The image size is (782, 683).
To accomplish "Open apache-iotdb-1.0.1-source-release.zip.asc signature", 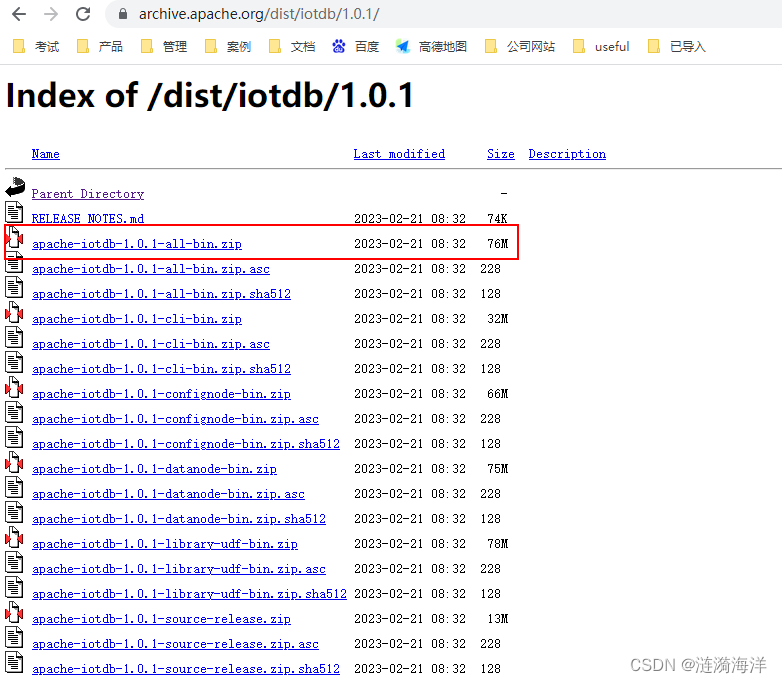I will pyautogui.click(x=175, y=644).
